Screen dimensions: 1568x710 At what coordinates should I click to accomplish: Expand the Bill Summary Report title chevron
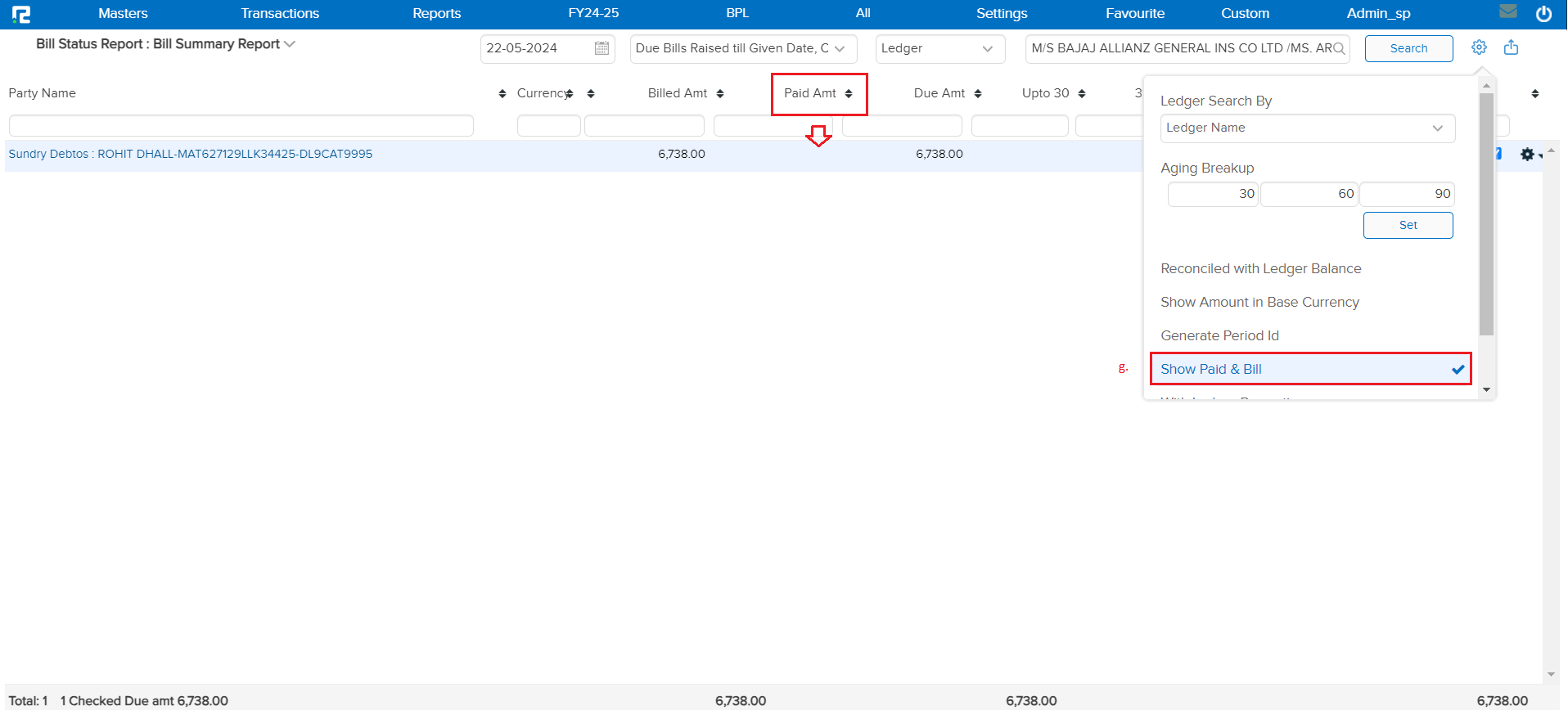tap(290, 44)
